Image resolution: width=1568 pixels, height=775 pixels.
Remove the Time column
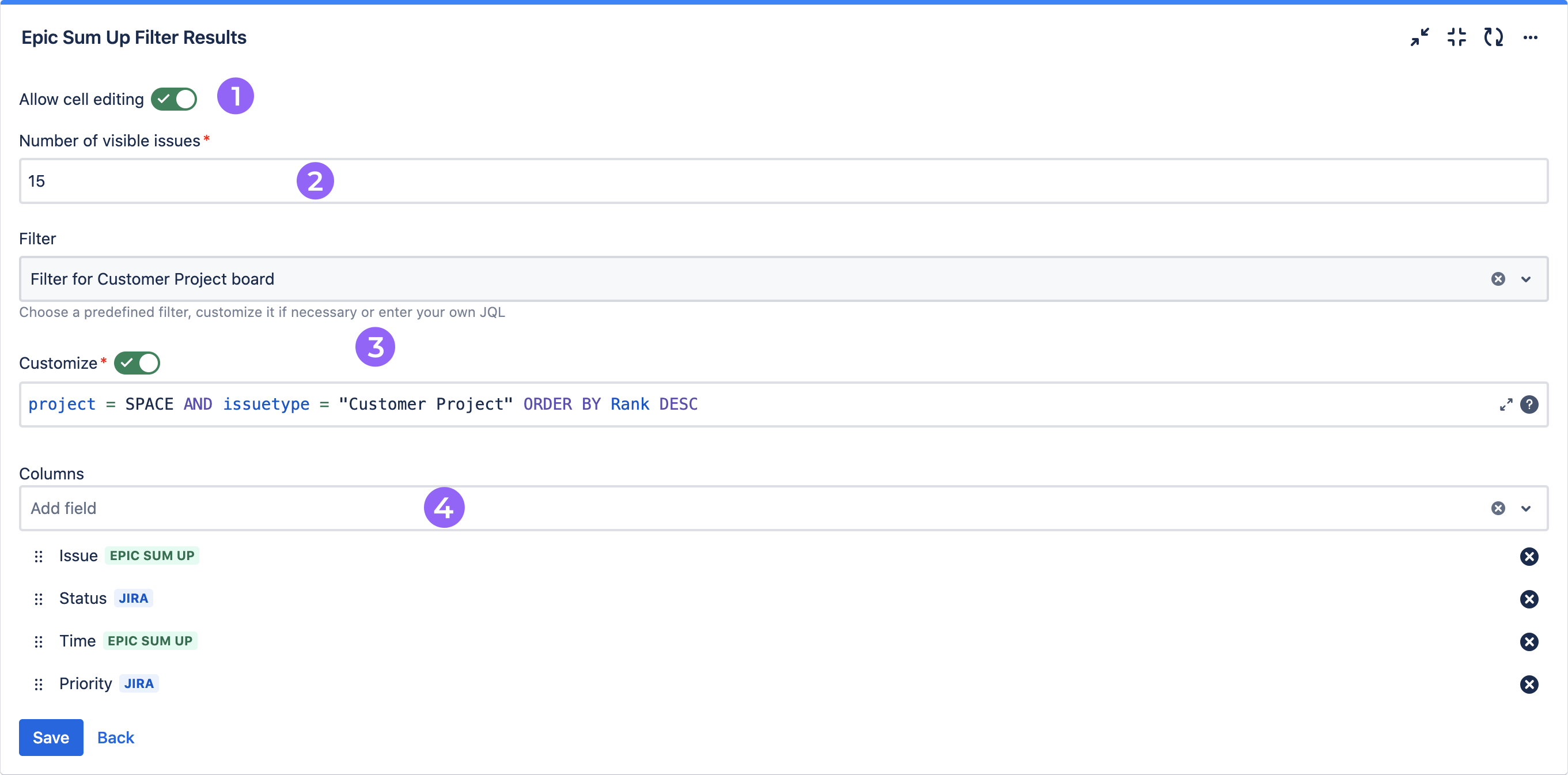[x=1529, y=642]
